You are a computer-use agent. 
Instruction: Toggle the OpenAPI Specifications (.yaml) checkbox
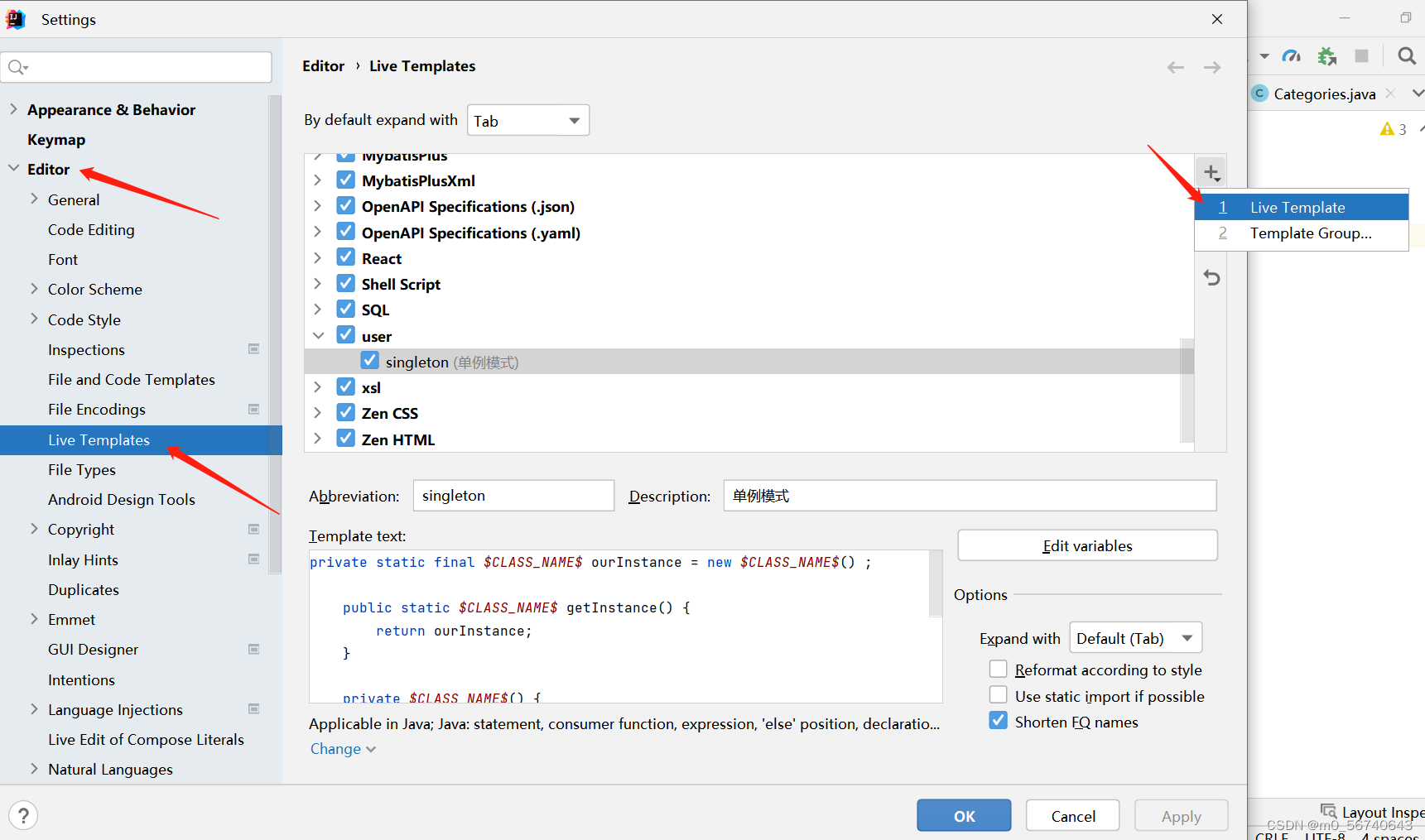(346, 232)
